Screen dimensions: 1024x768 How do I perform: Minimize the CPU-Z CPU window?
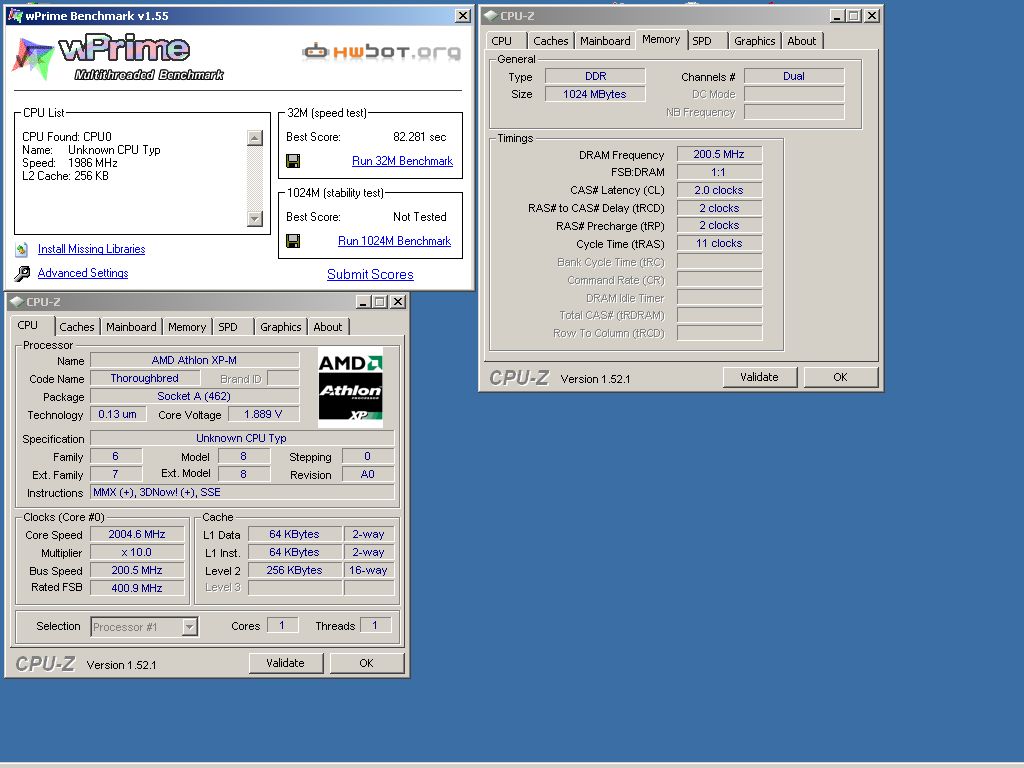[364, 302]
